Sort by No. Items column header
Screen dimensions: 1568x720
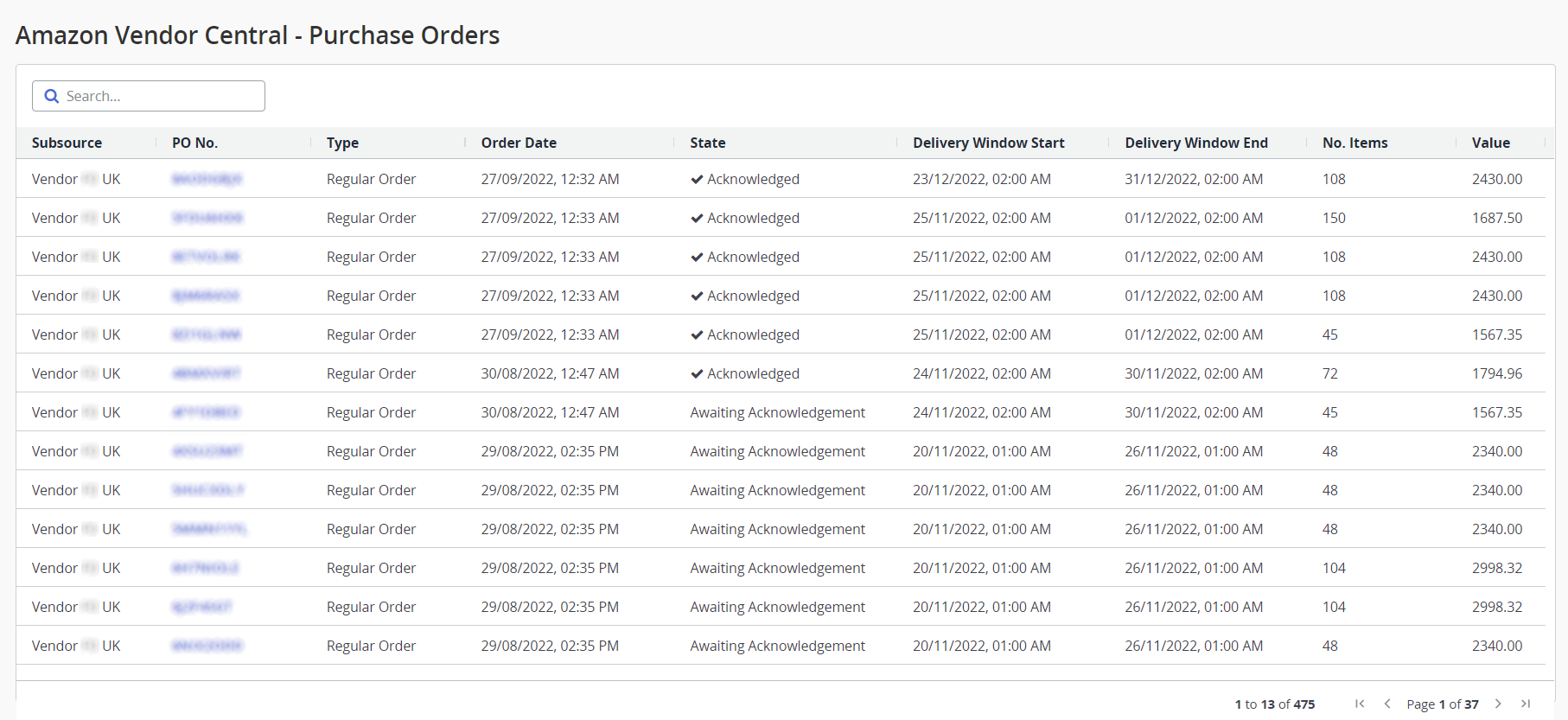click(x=1354, y=143)
